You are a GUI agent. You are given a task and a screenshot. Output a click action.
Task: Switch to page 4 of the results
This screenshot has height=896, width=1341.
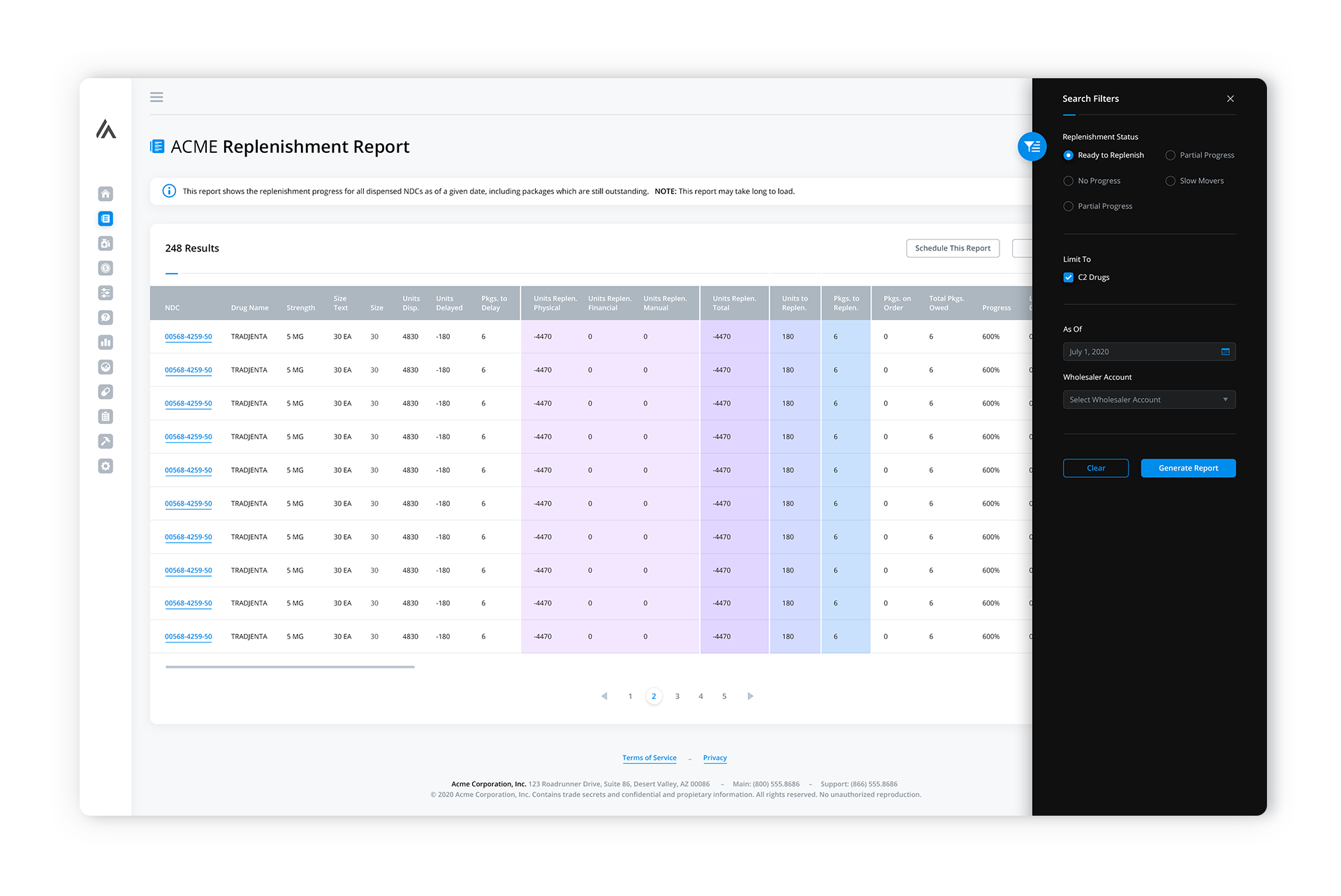[x=701, y=696]
